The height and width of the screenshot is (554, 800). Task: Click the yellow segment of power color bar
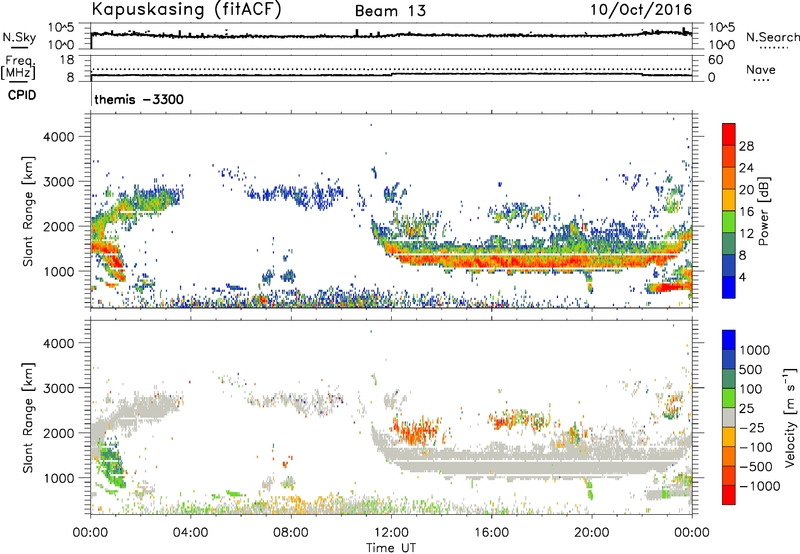(729, 199)
